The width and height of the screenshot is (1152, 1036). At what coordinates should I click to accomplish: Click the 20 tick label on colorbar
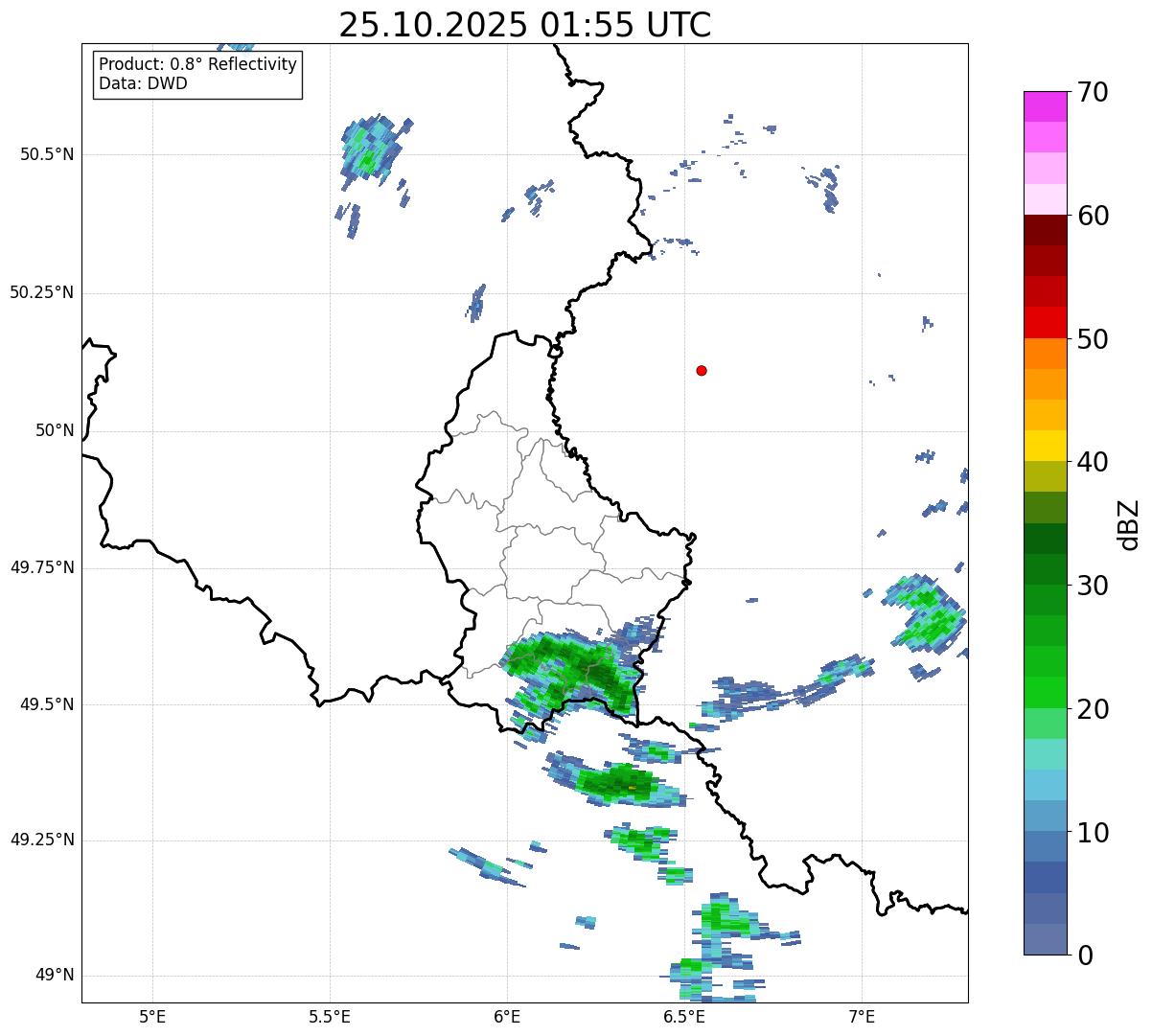click(x=1093, y=709)
